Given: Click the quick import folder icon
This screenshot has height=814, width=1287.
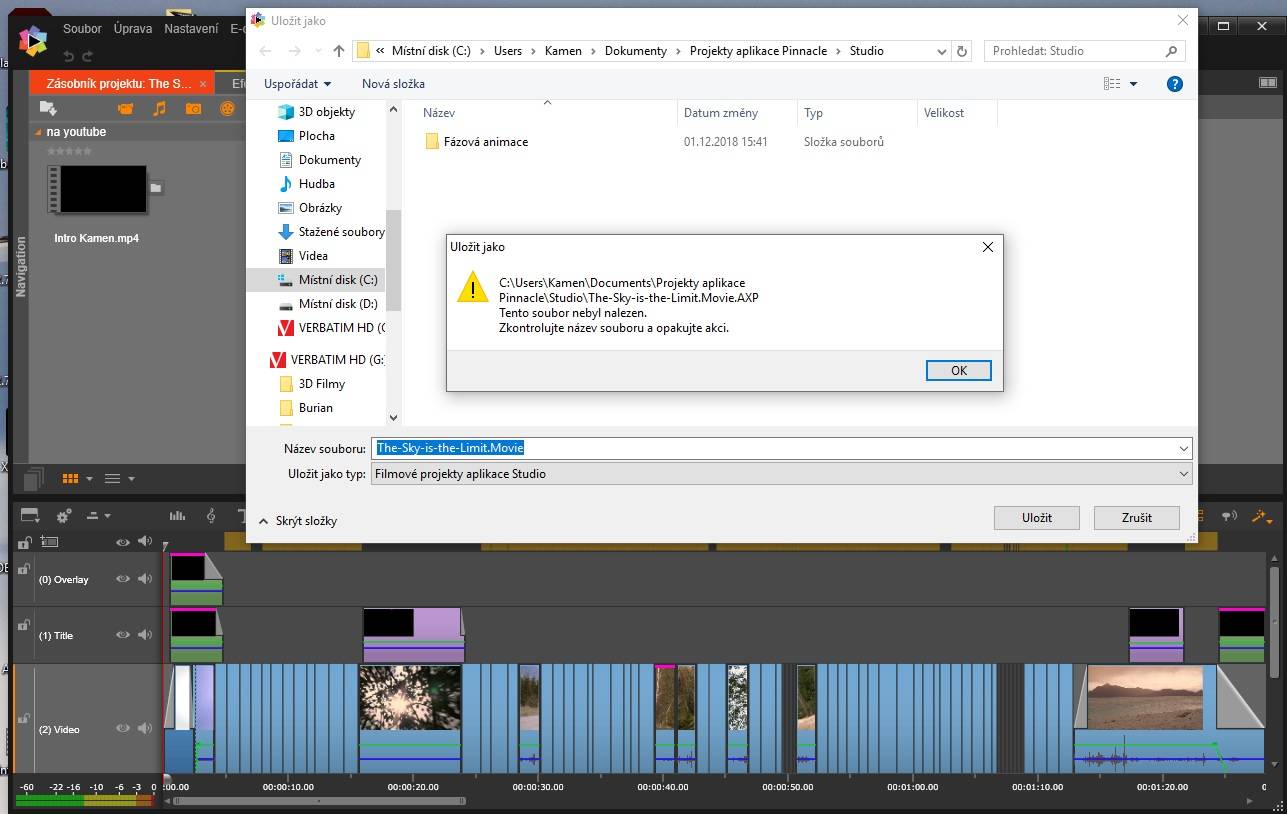Looking at the screenshot, I should tap(48, 108).
